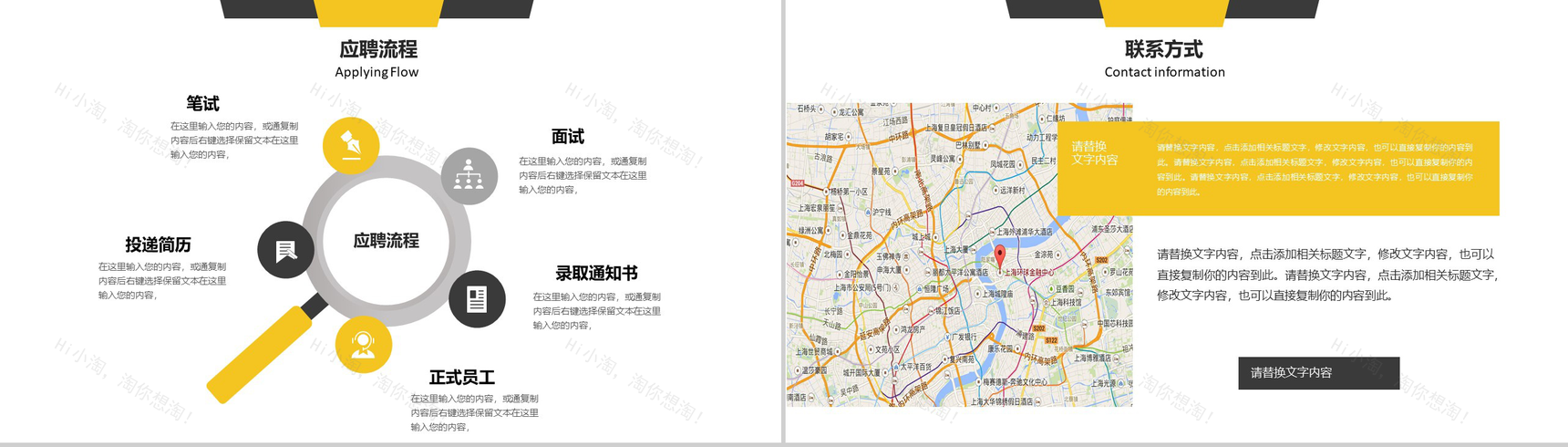Click the center text 应聘流程 in the circle
Screen dimensions: 1568x447
[387, 241]
